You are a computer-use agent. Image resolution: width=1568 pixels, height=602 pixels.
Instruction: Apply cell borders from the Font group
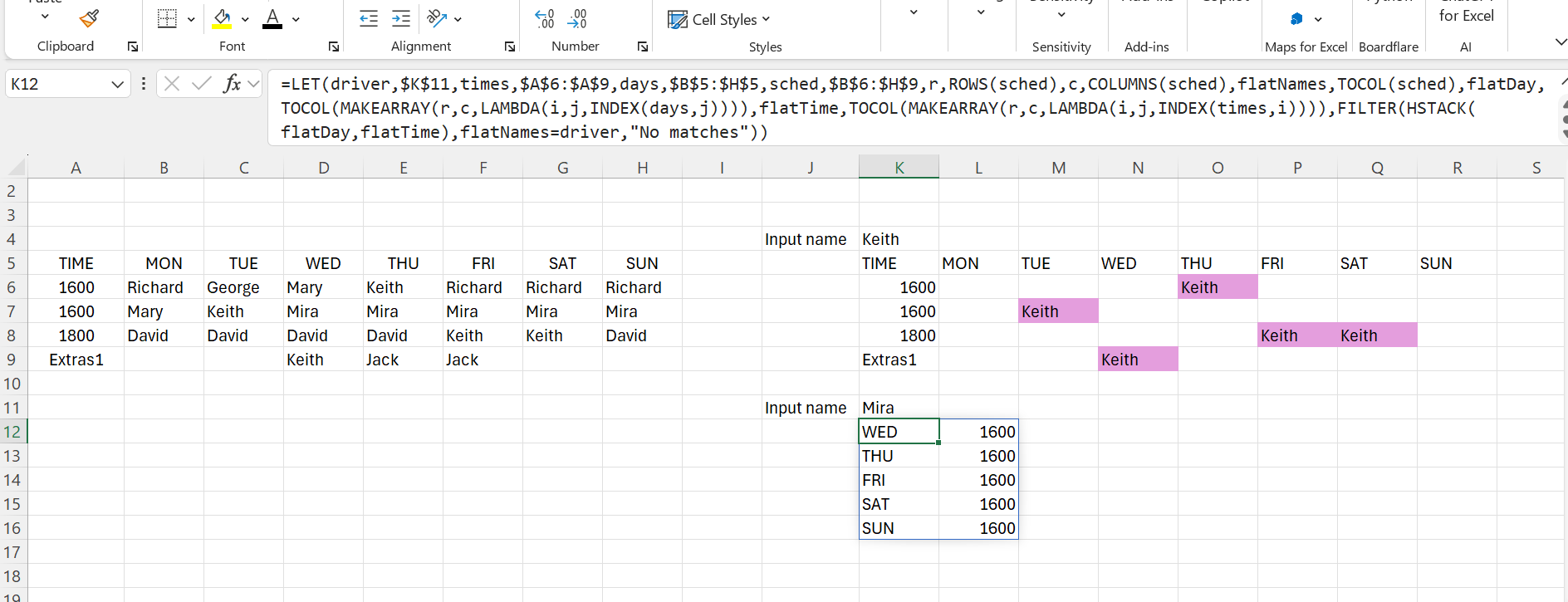[167, 18]
